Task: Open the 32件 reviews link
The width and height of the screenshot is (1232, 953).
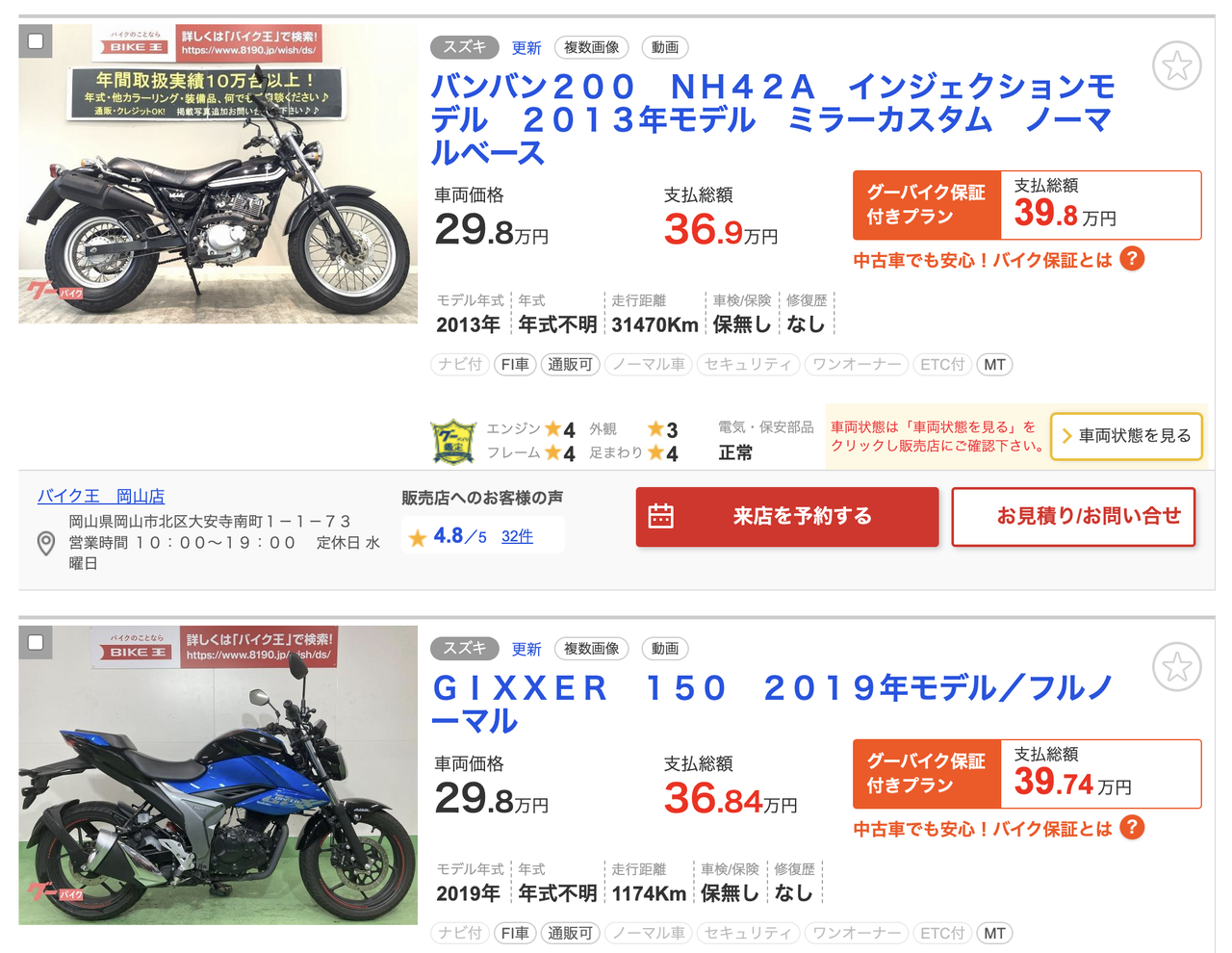Action: [517, 536]
